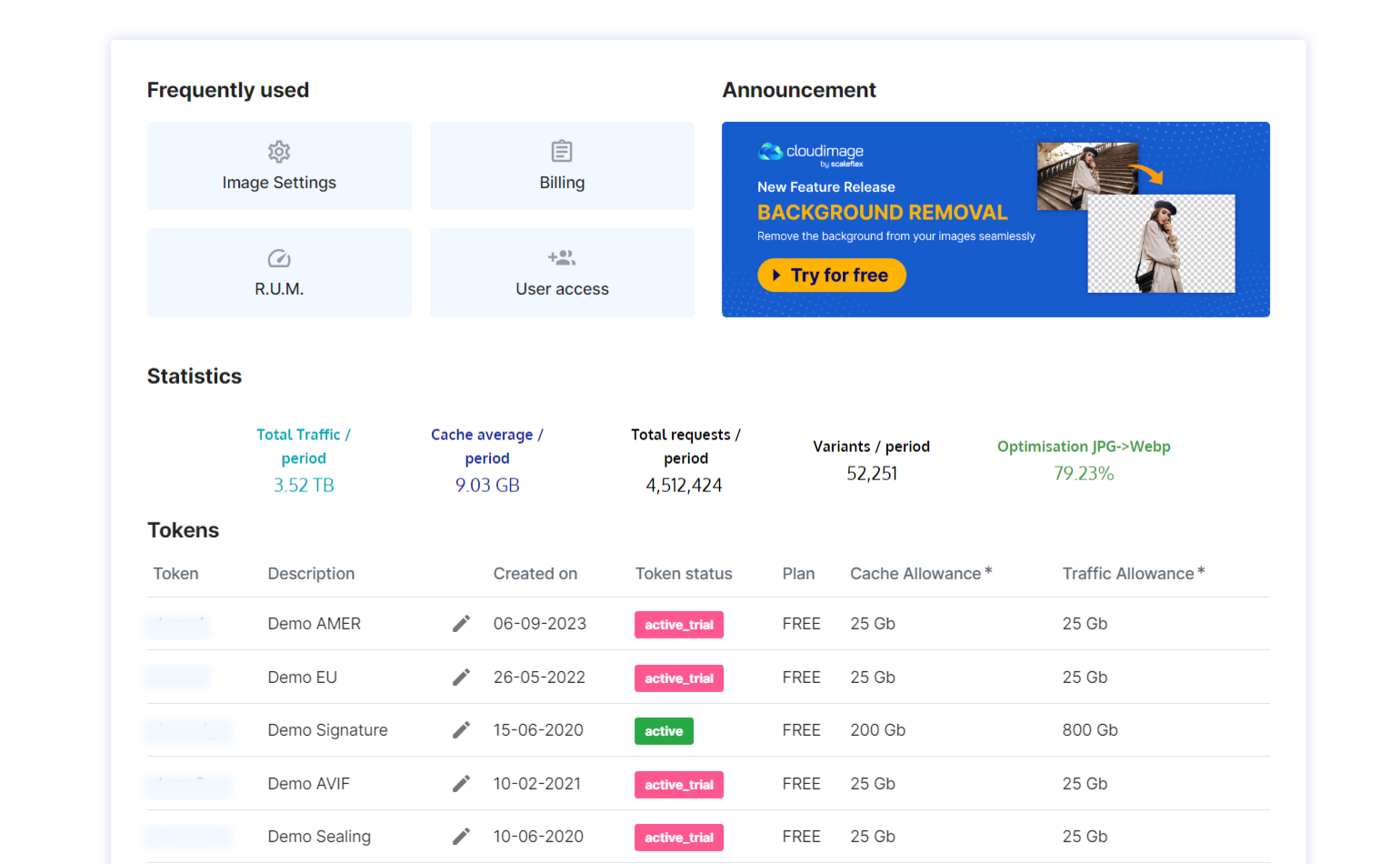1400x864 pixels.
Task: Click the 79.23% optimisation value
Action: click(1084, 474)
